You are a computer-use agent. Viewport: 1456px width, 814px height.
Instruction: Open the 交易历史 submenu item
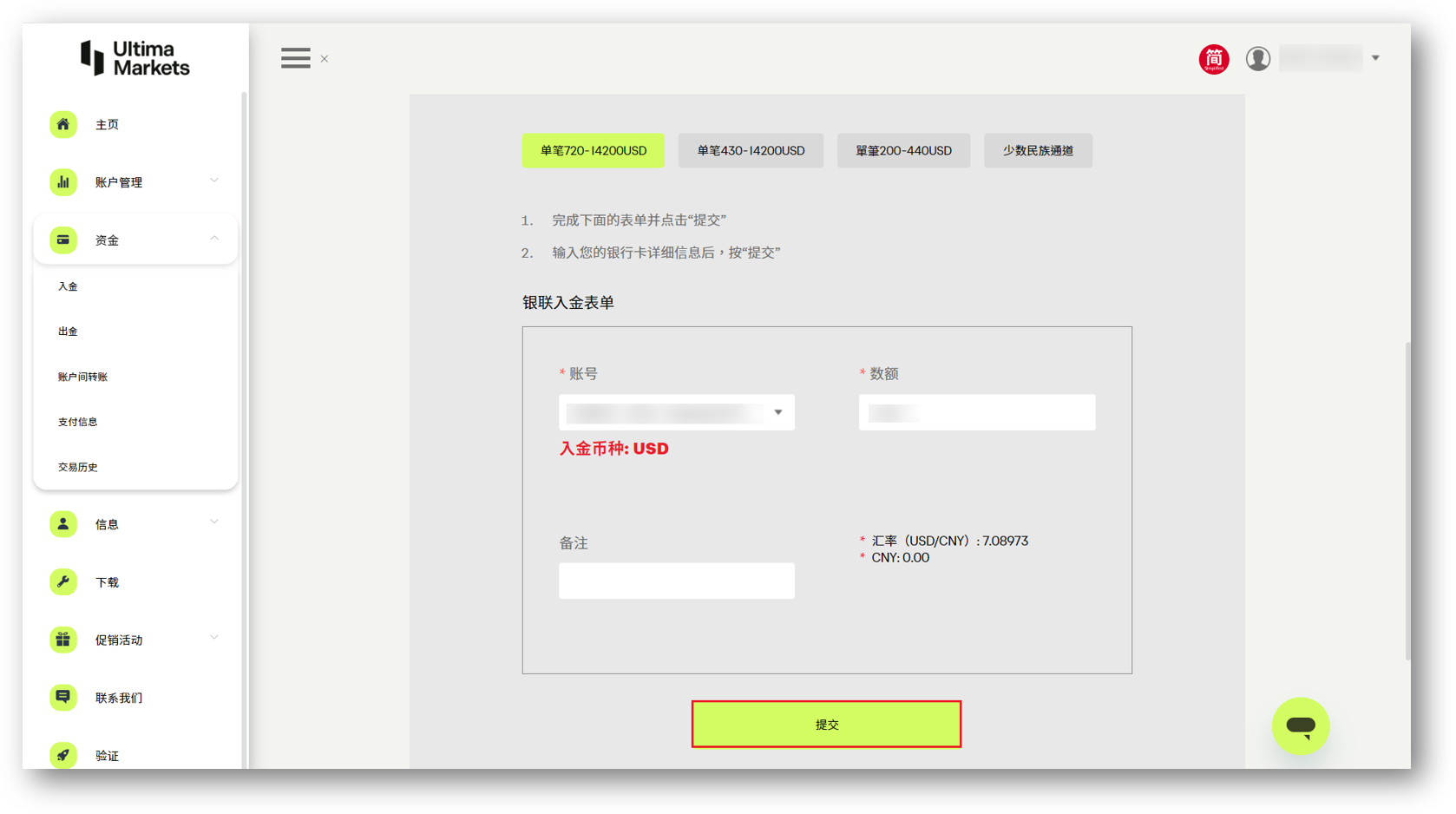point(77,467)
